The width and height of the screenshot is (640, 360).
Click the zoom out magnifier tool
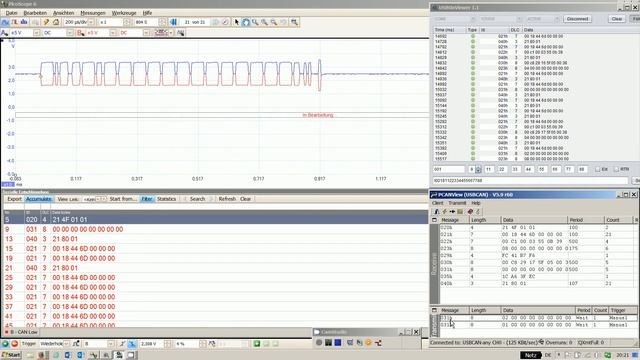pos(274,22)
